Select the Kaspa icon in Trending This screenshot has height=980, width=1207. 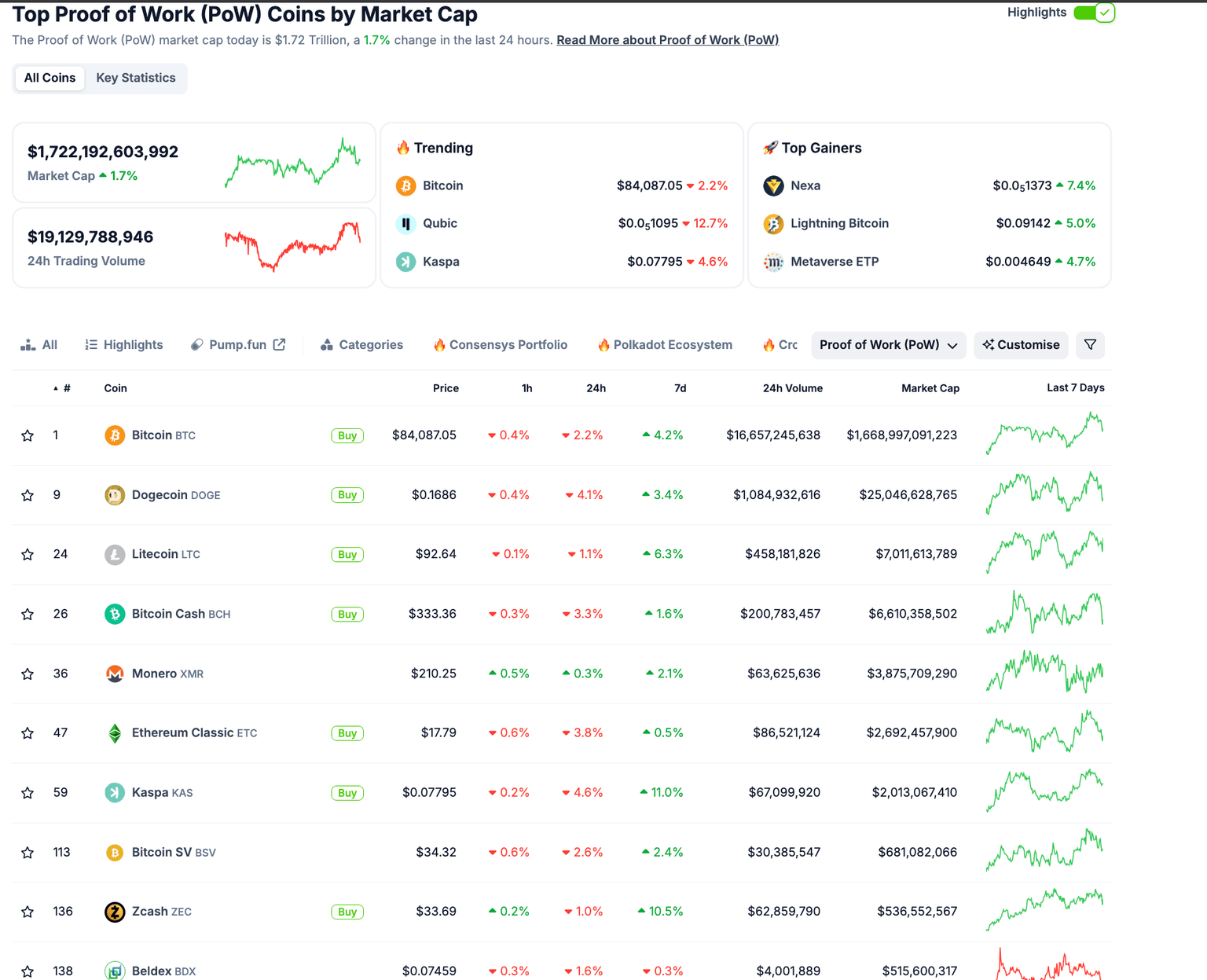click(405, 261)
